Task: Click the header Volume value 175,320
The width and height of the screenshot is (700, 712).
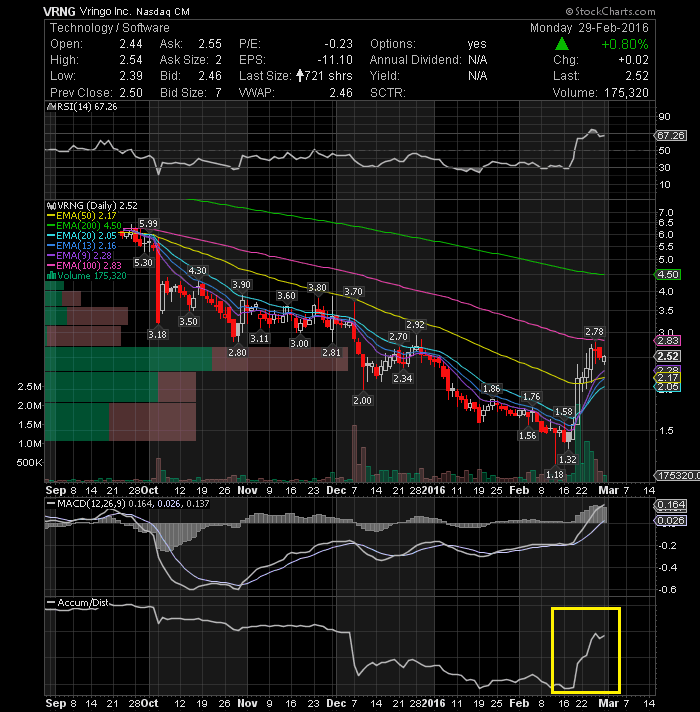Action: 626,93
